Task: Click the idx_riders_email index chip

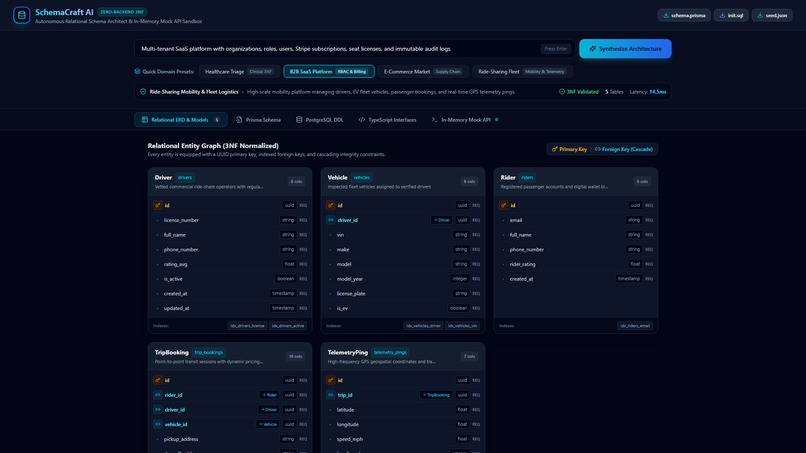Action: click(635, 325)
